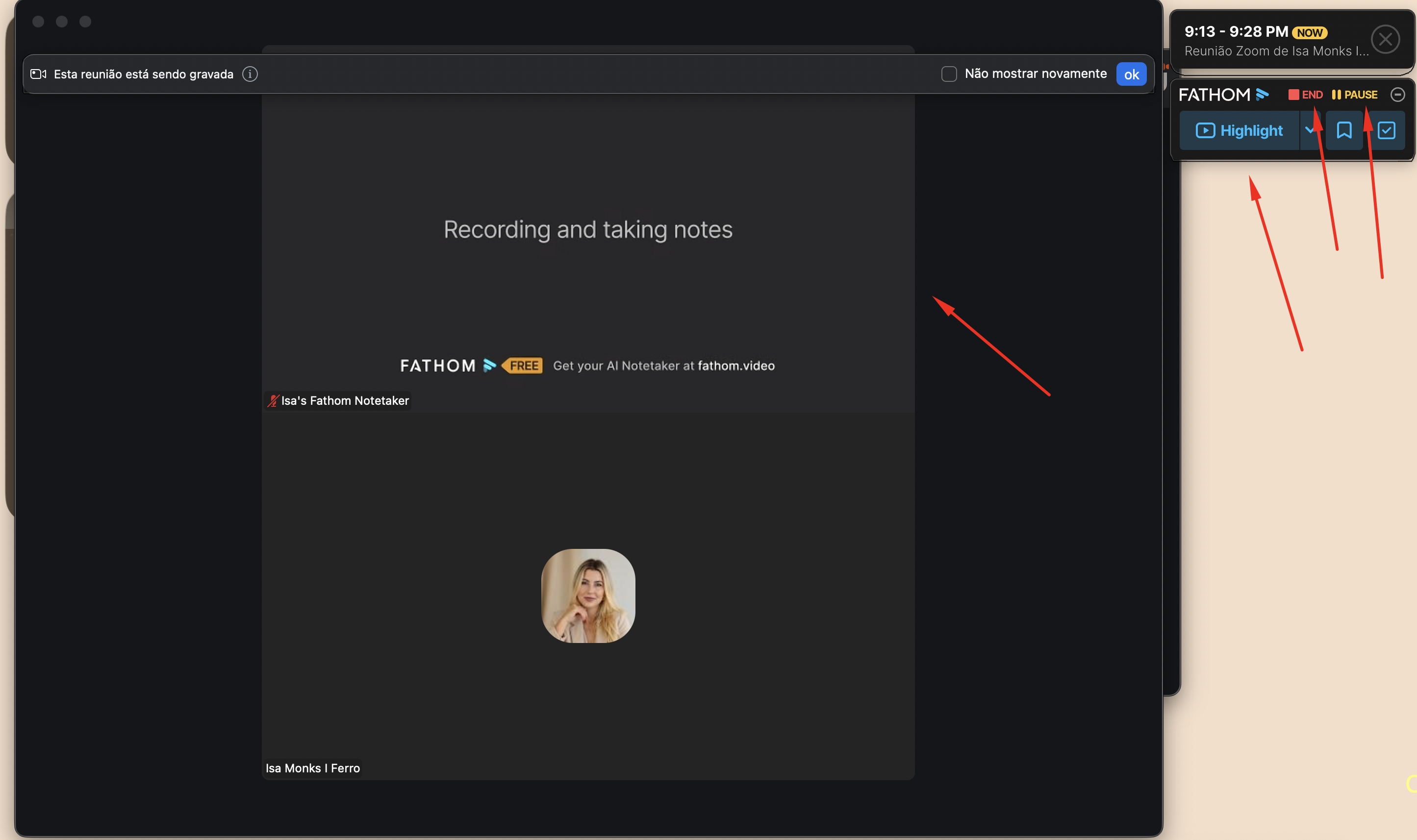Select the Isa's Fathom Notetaker name label
Viewport: 1417px width, 840px height.
point(344,401)
